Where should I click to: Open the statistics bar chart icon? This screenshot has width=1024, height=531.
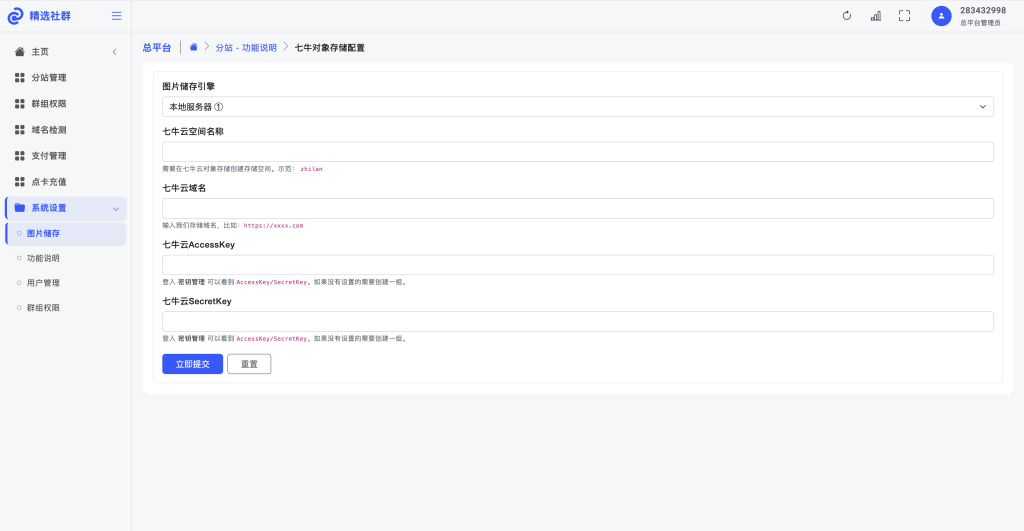[876, 16]
